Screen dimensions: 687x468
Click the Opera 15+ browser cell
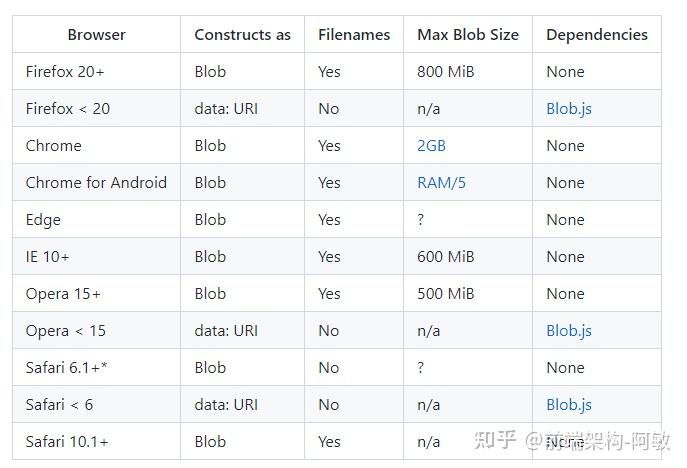(63, 294)
